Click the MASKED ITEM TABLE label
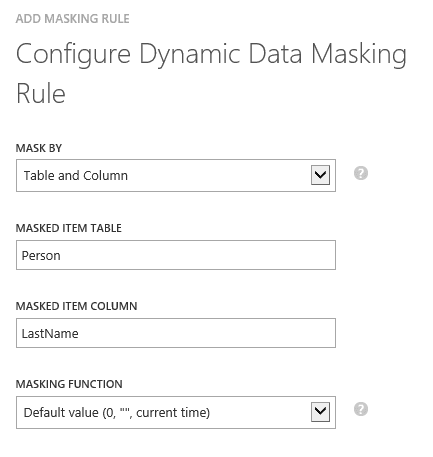433x457 pixels. coord(69,228)
